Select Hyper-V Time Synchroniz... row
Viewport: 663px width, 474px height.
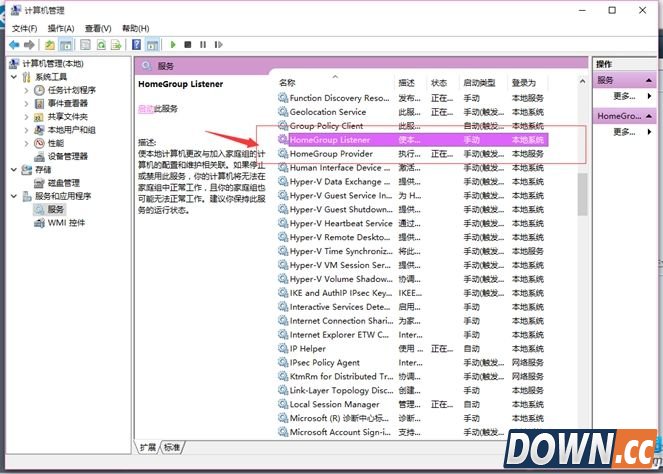pos(413,251)
